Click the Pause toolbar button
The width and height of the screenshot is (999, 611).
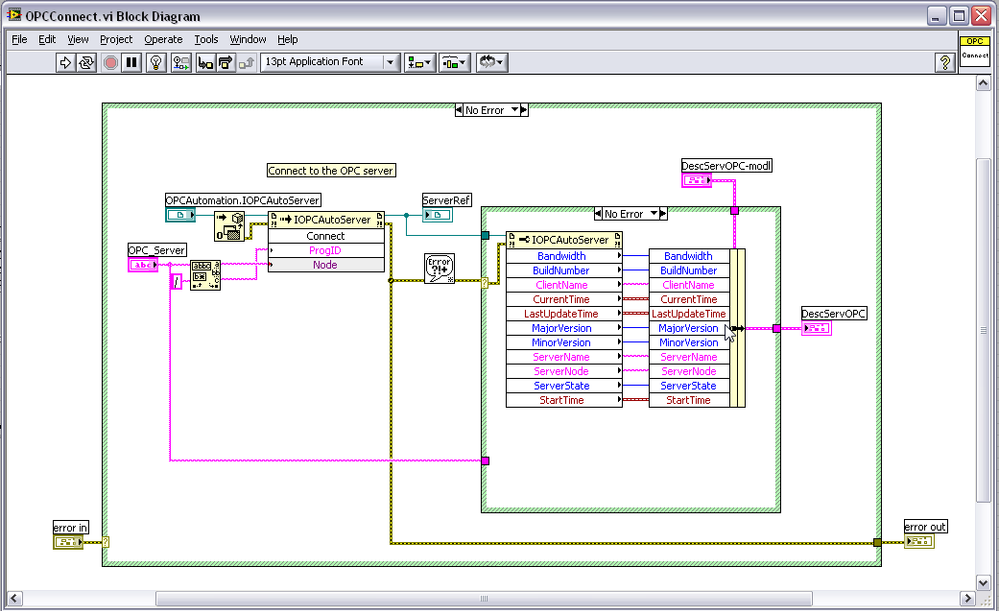point(132,62)
